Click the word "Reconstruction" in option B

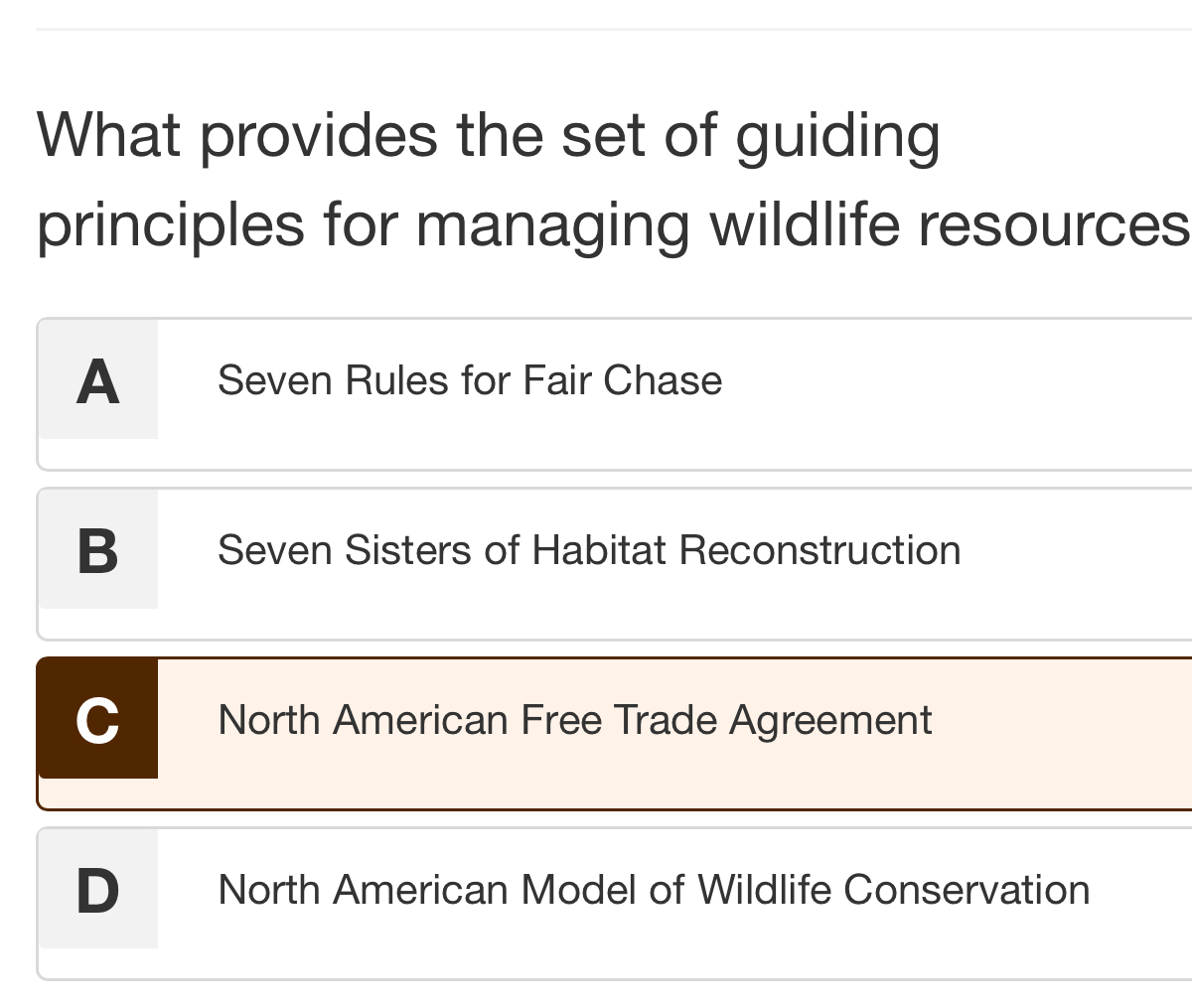(819, 550)
